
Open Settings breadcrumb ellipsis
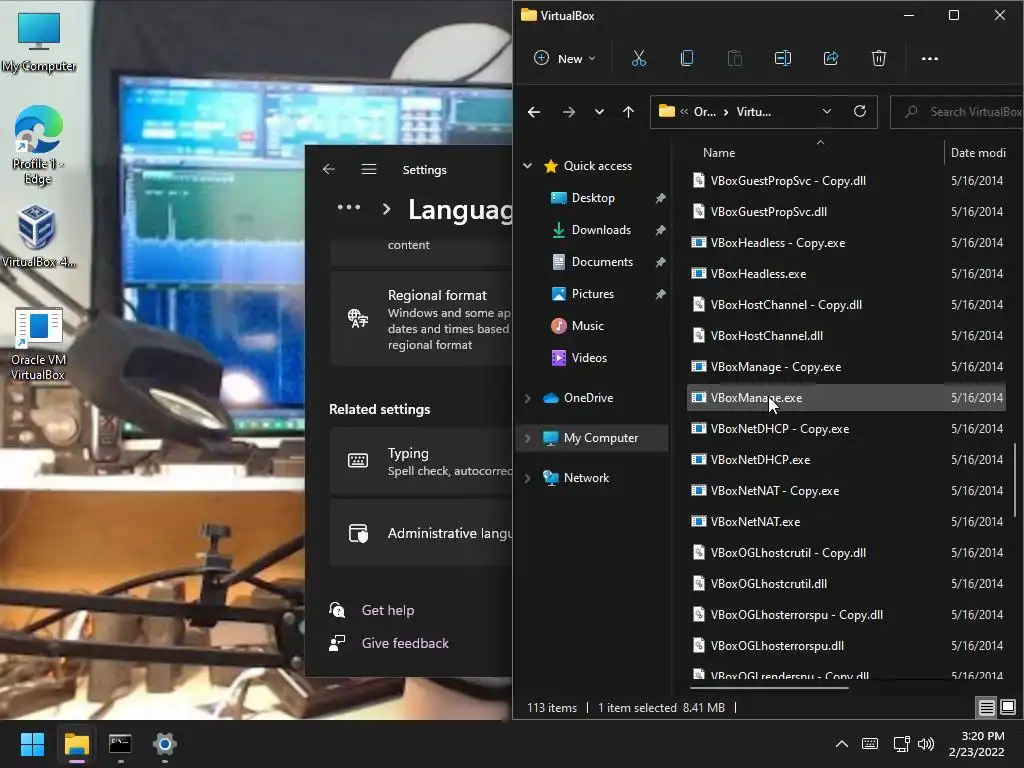point(349,208)
